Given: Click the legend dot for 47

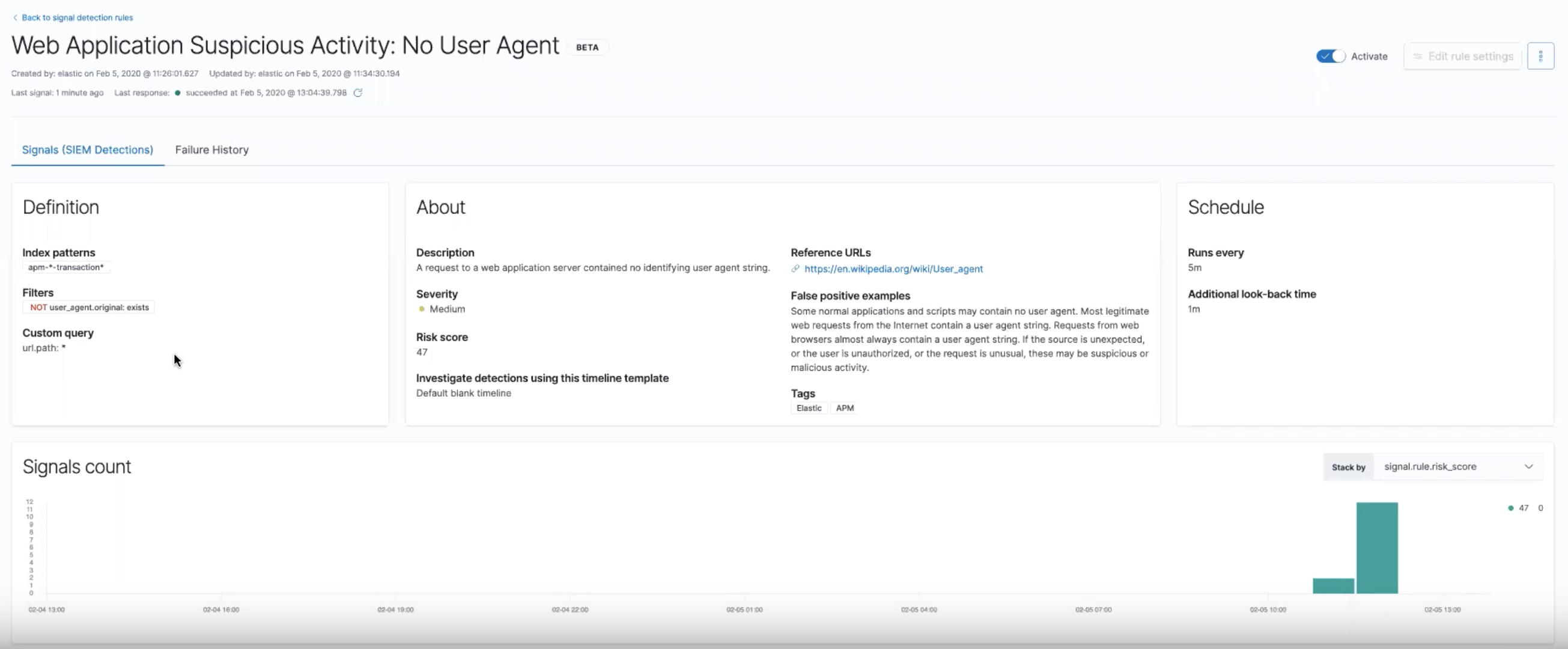Looking at the screenshot, I should (x=1511, y=508).
